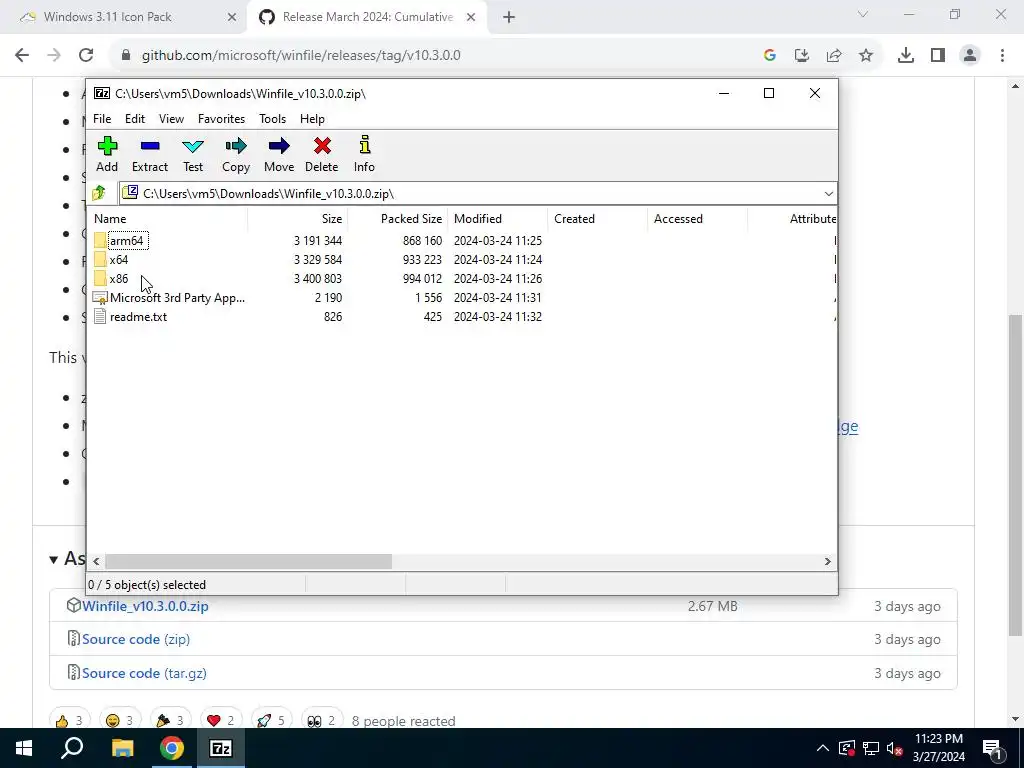Download Winfile_v10.3.0.0.zip asset link
This screenshot has width=1024, height=768.
click(x=145, y=606)
